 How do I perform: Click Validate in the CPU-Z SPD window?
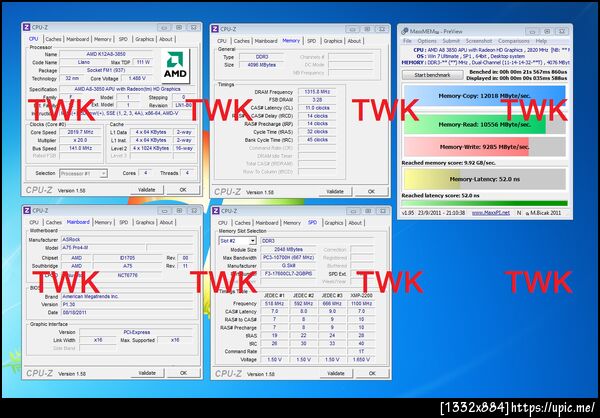click(x=336, y=373)
